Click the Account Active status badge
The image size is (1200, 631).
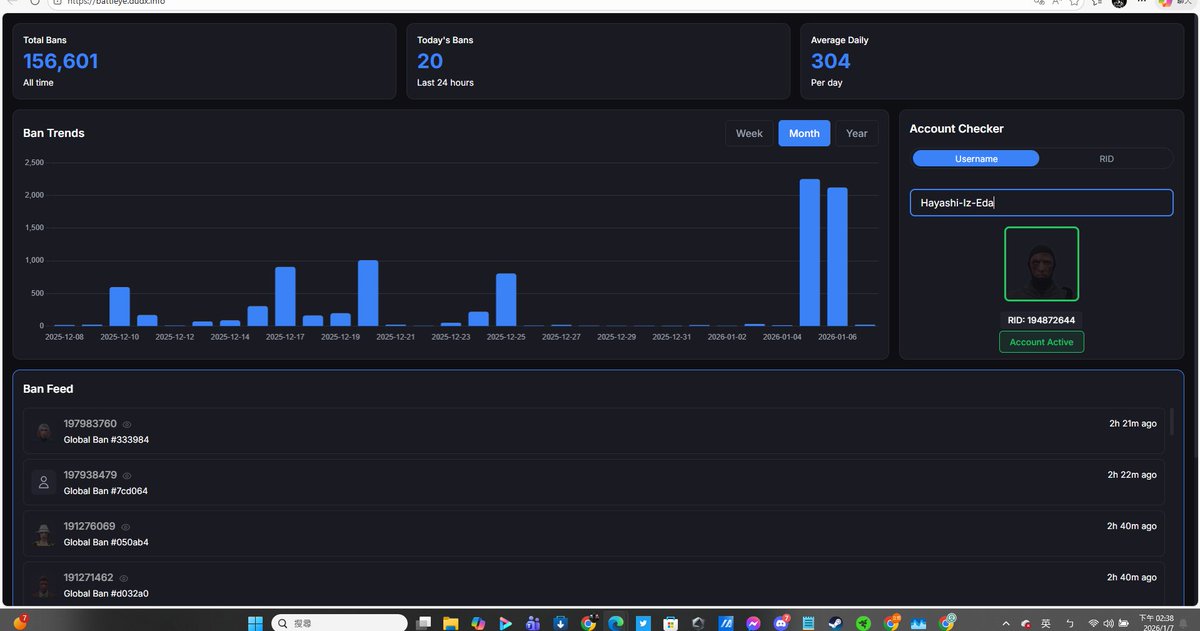click(x=1041, y=342)
